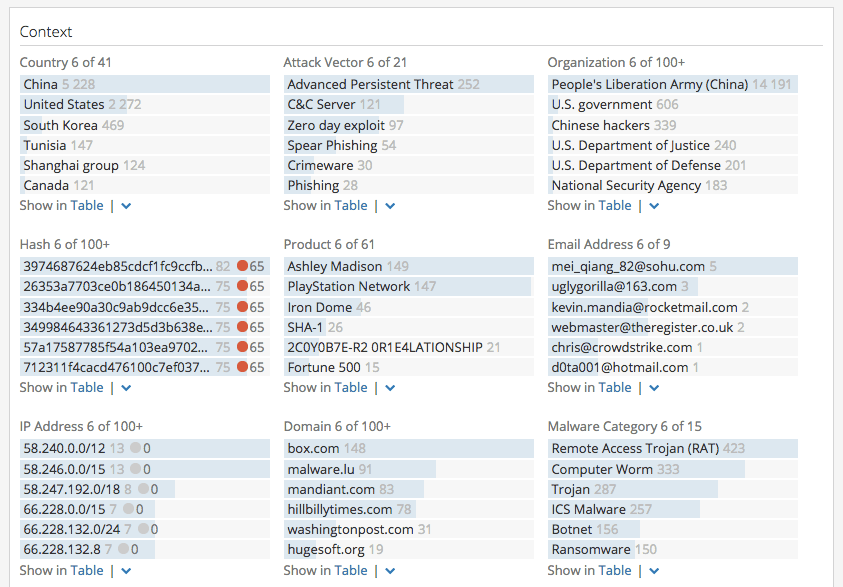
Task: Expand IP Address section chevron dropdown
Action: point(126,571)
